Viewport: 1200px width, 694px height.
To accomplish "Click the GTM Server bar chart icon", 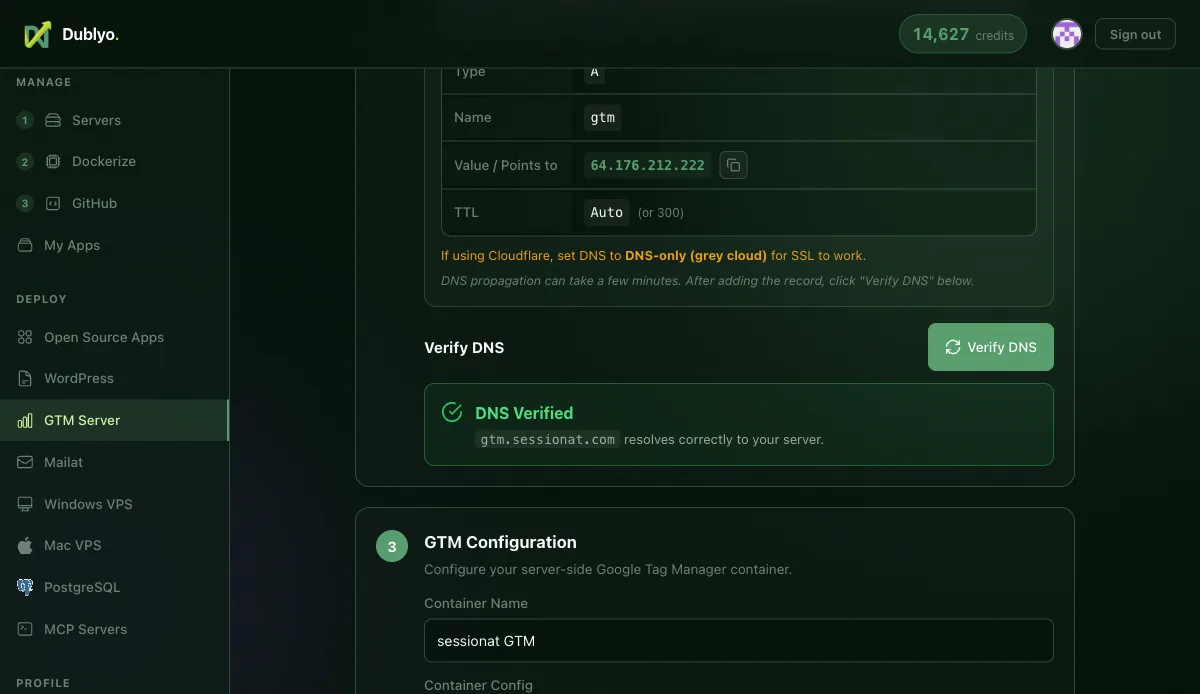I will point(25,420).
